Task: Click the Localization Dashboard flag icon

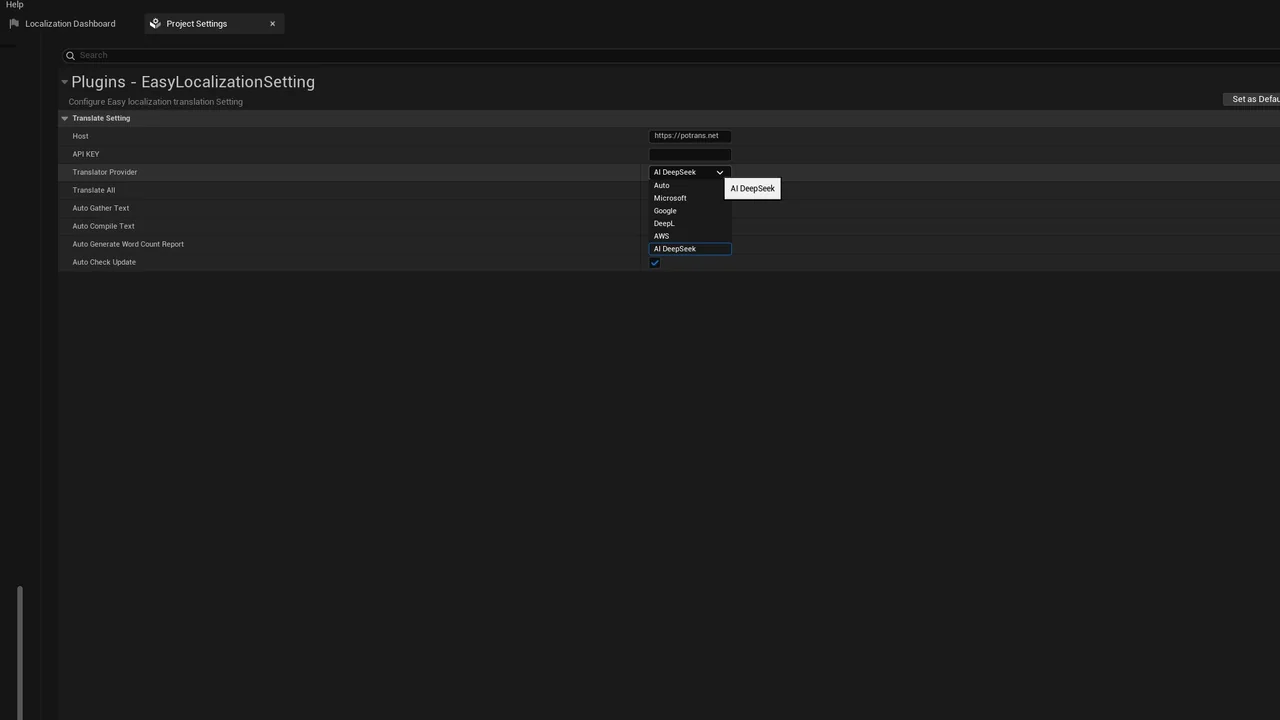Action: tap(14, 23)
